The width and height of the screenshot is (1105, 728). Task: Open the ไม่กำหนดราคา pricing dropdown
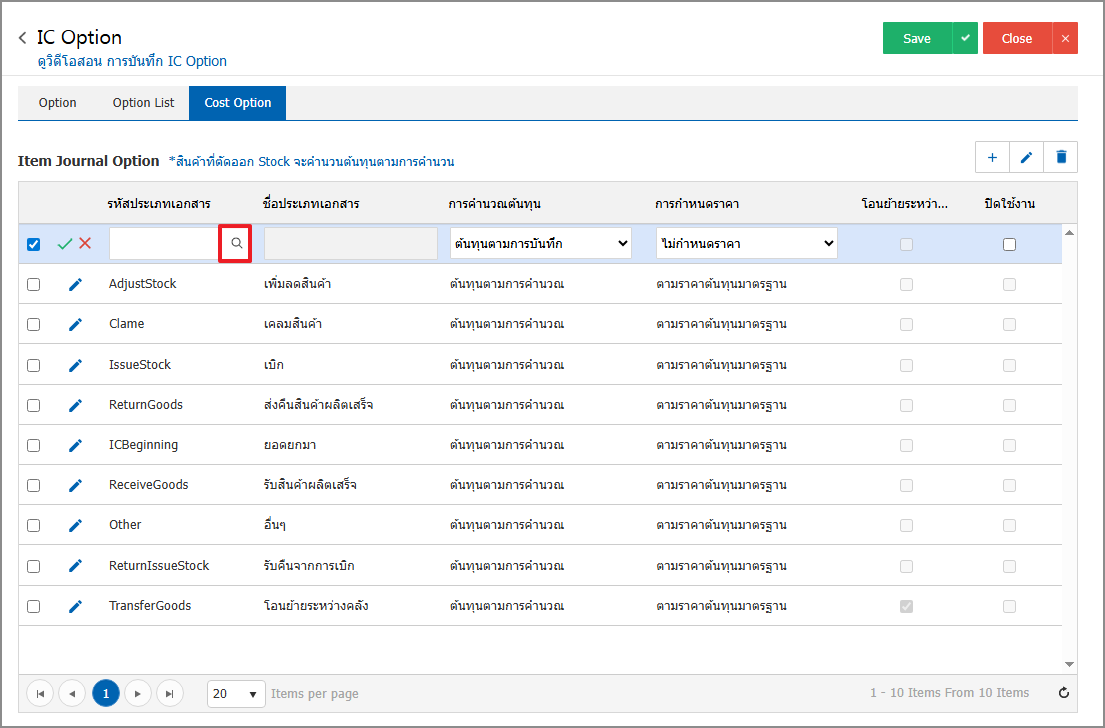point(746,244)
